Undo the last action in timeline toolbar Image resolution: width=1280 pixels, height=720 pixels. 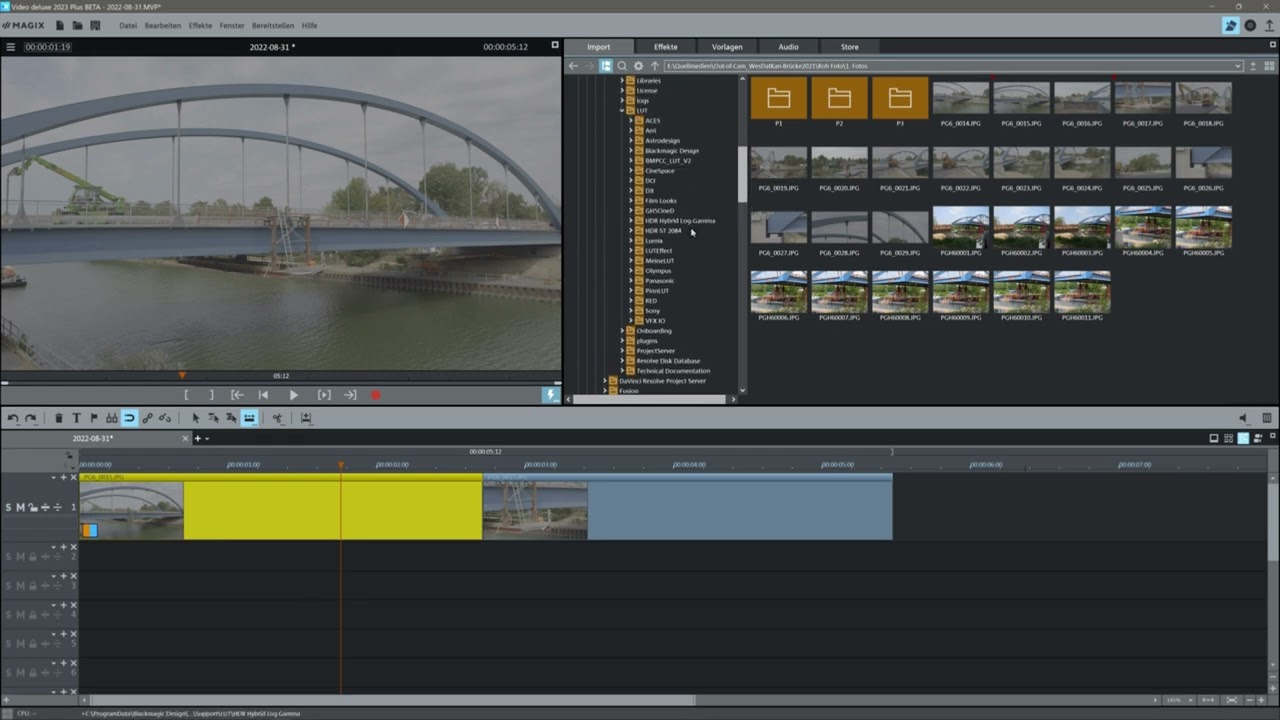13,418
